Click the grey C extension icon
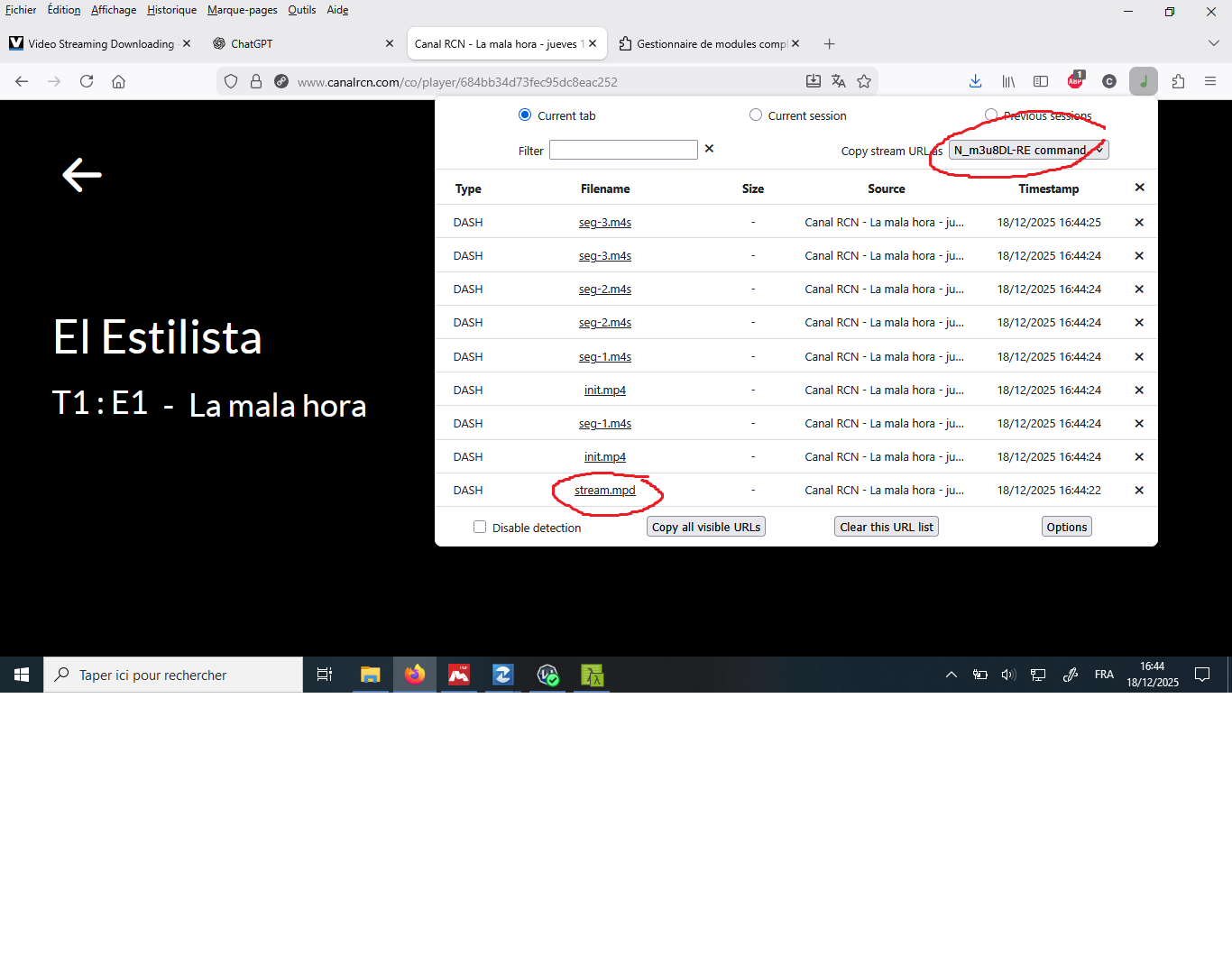This screenshot has width=1232, height=974. 1109,81
